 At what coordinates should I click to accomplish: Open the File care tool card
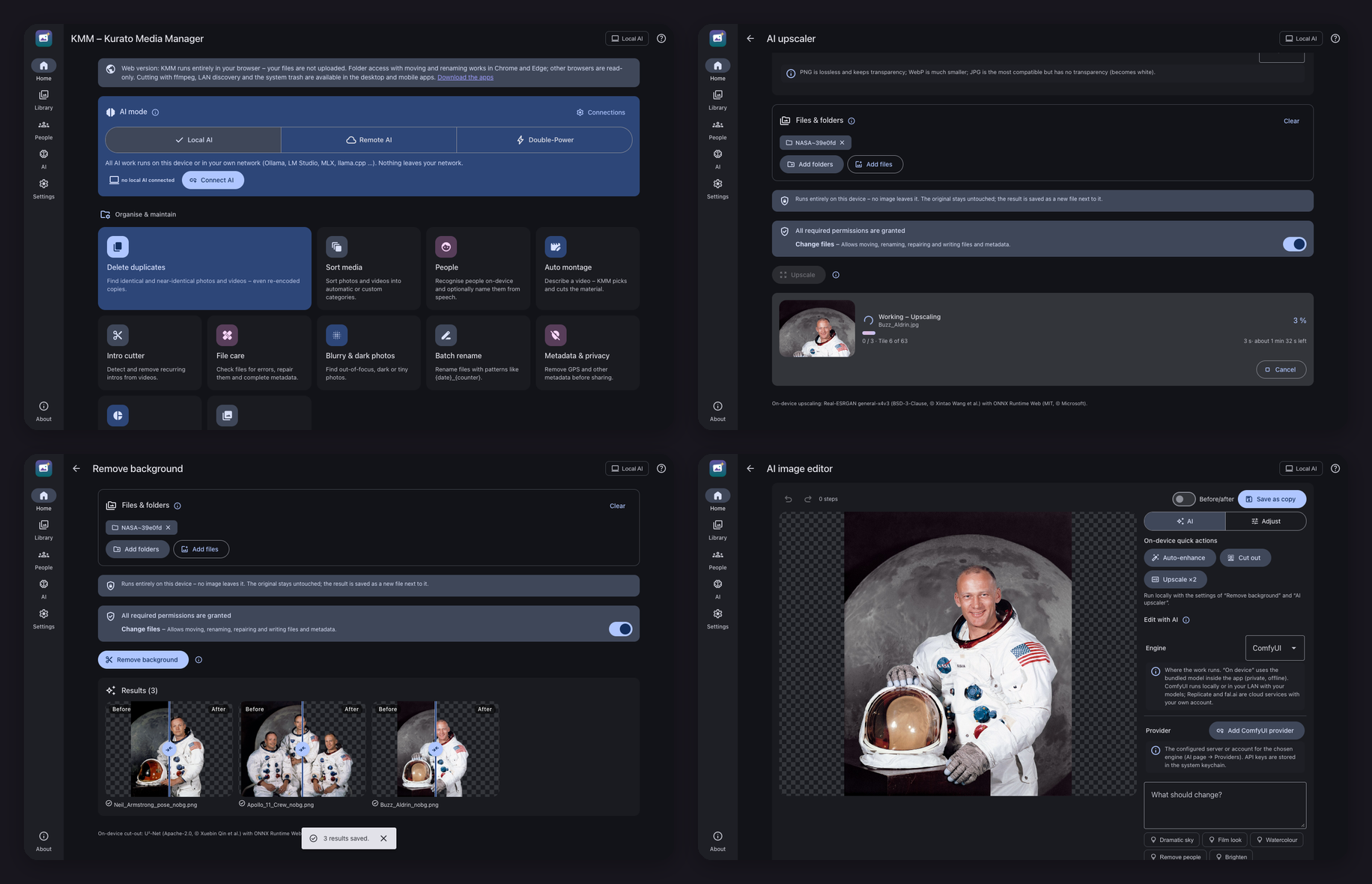coord(259,353)
